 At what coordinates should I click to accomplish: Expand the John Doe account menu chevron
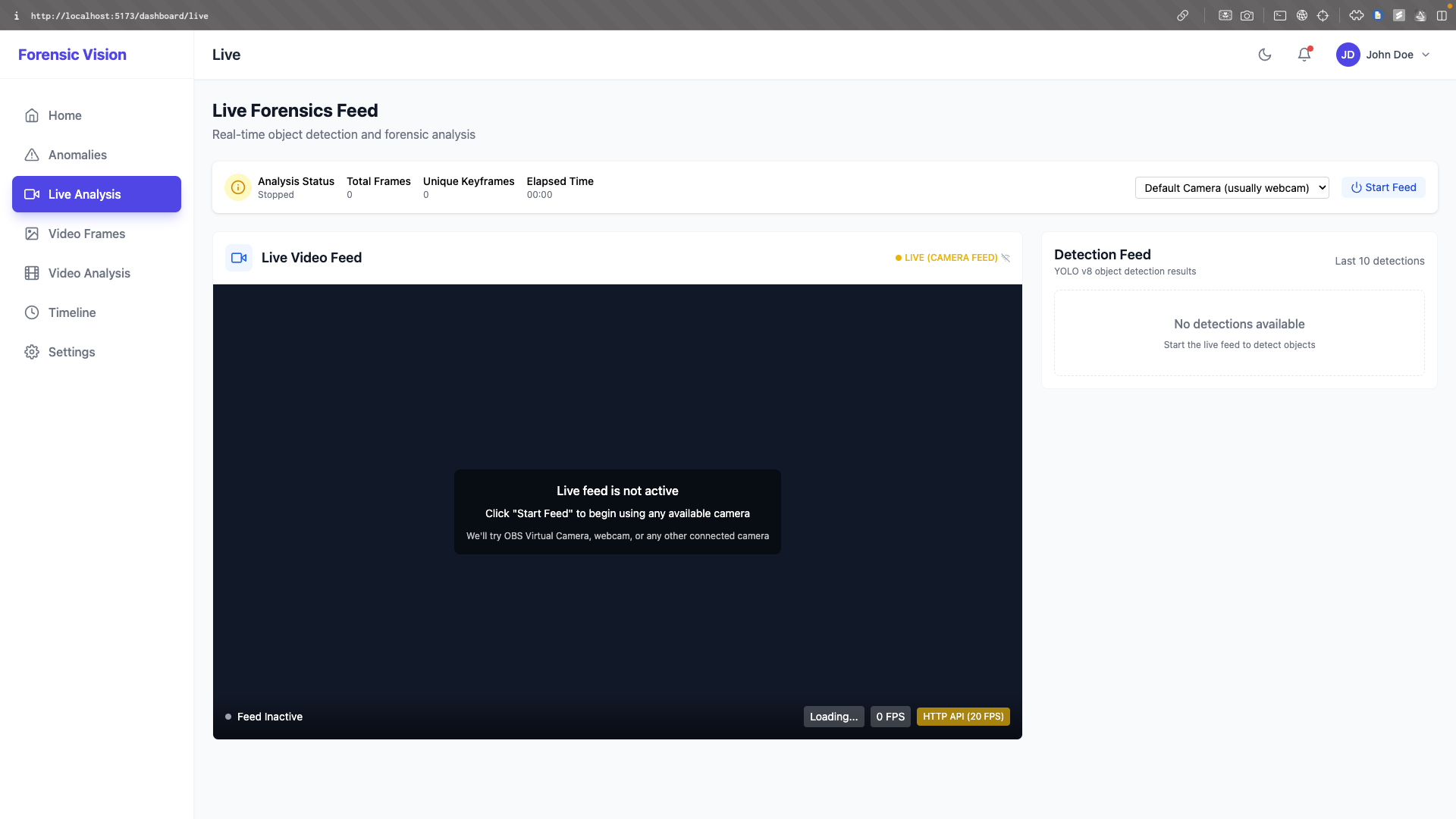(x=1426, y=55)
